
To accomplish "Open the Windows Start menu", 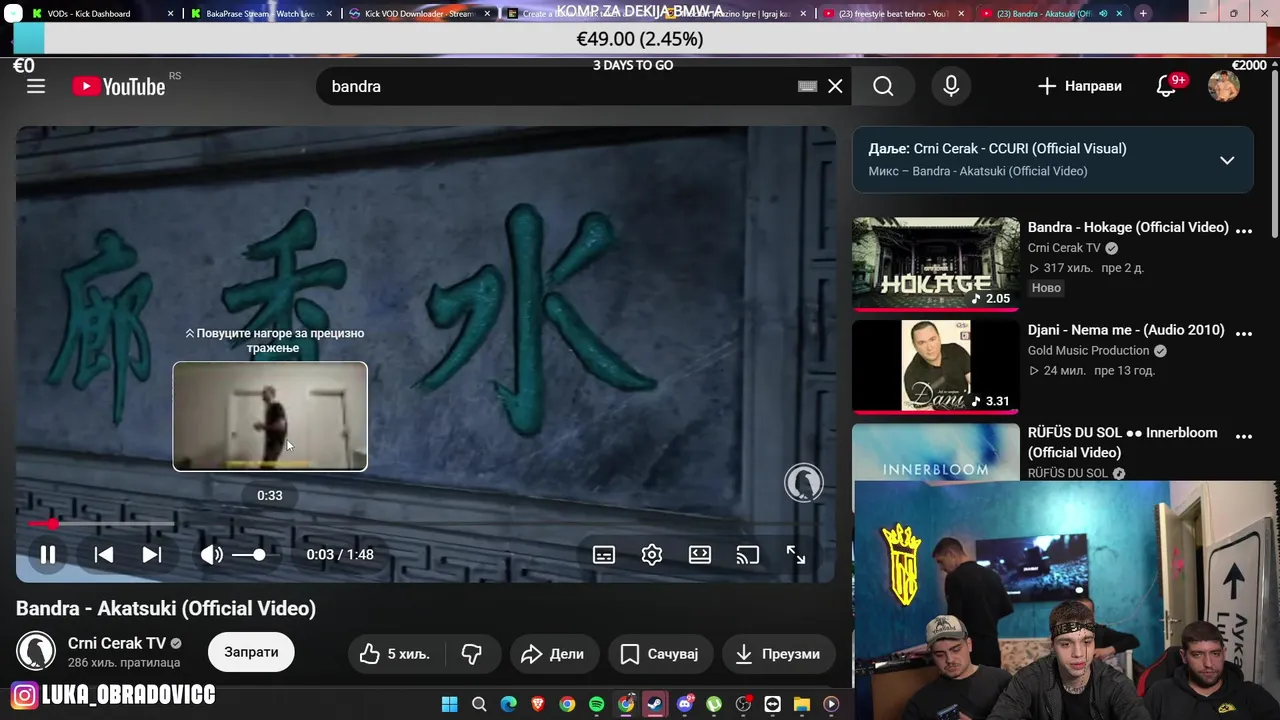I will pyautogui.click(x=450, y=705).
